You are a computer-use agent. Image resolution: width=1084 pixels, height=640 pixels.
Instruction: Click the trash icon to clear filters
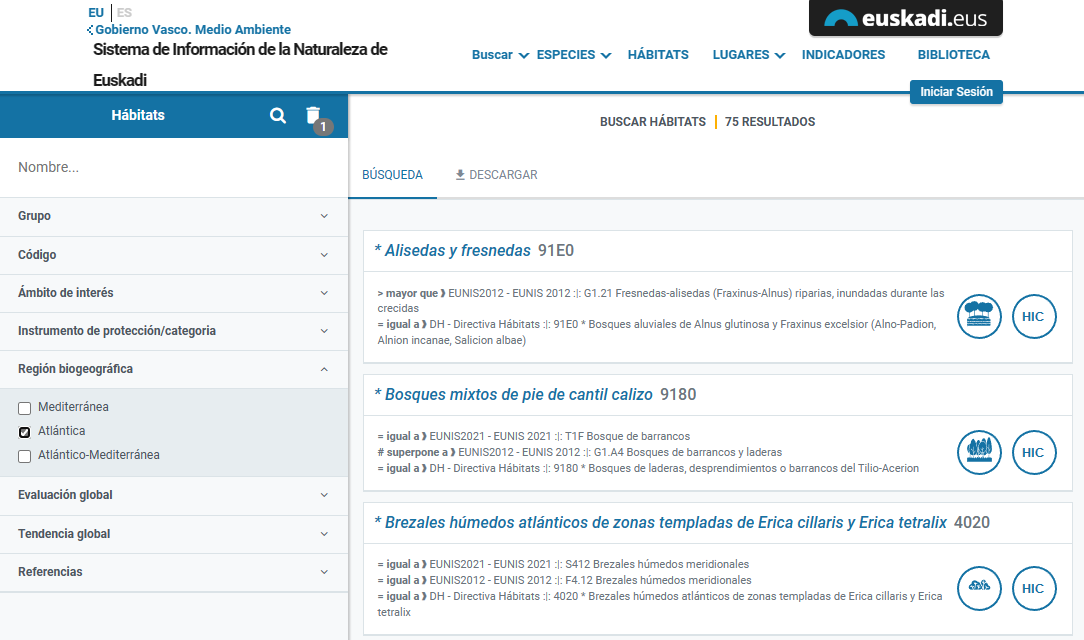(313, 115)
